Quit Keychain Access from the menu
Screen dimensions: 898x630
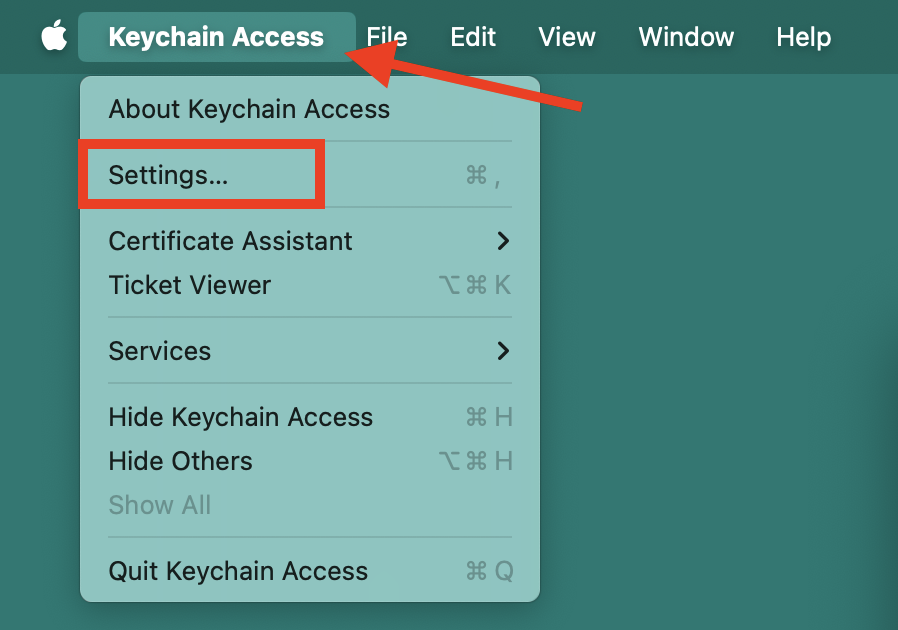click(237, 571)
